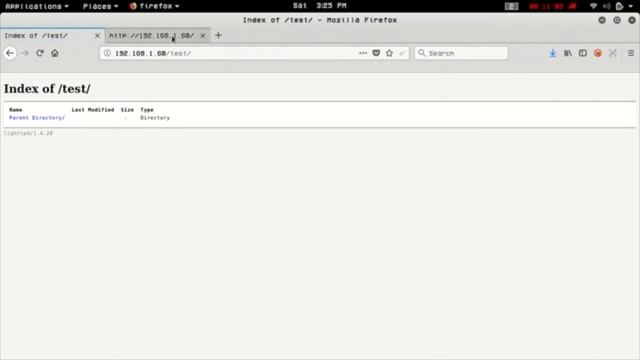Go back one page in Firefox
Viewport: 640px width, 360px height.
click(x=10, y=53)
